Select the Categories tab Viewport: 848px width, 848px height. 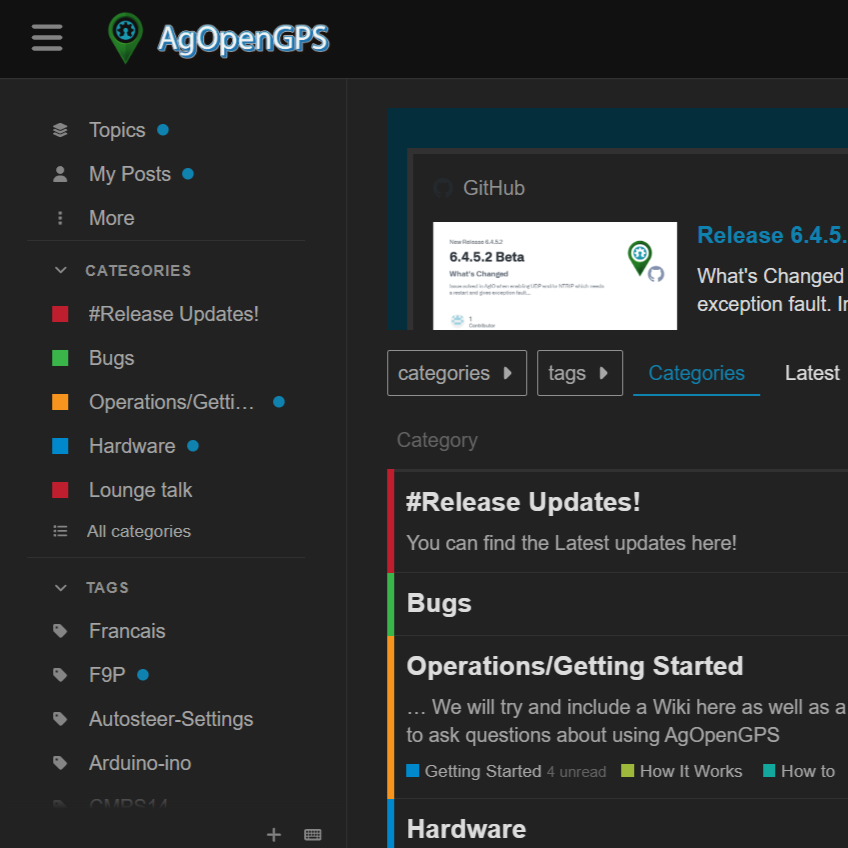696,373
